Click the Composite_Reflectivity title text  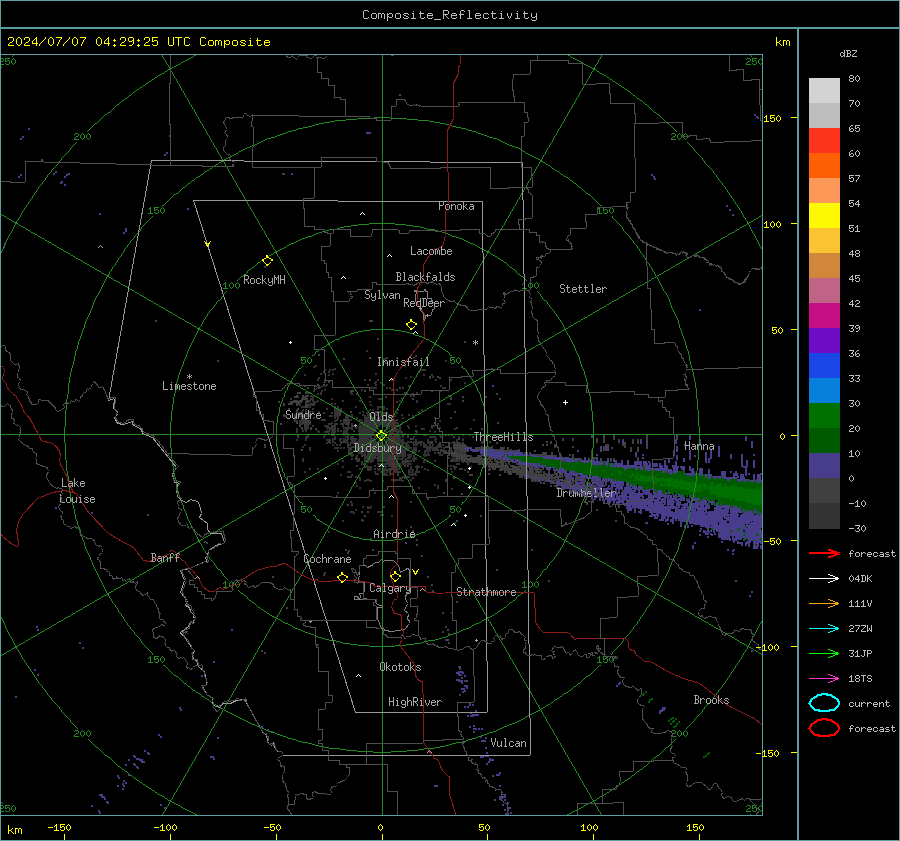pyautogui.click(x=450, y=15)
